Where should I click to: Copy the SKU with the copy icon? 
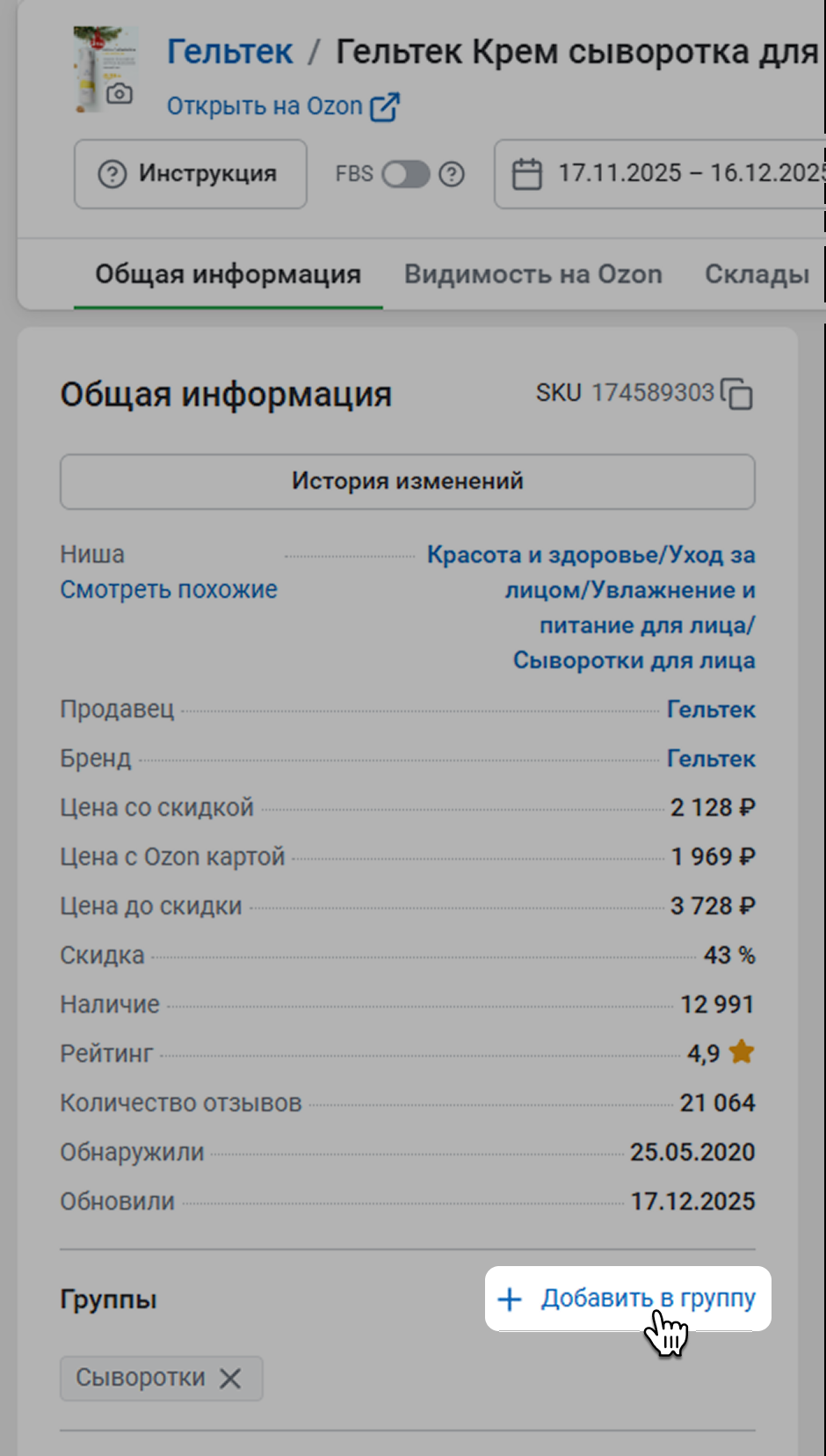pyautogui.click(x=736, y=394)
